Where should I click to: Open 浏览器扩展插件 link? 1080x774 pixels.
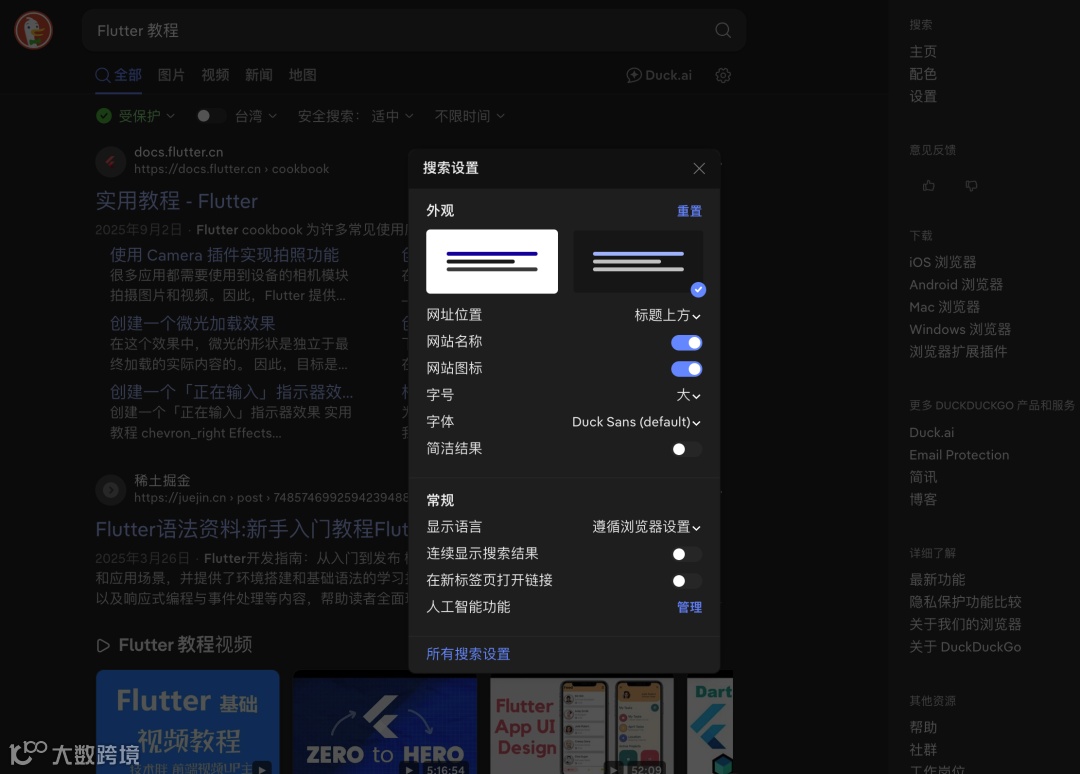pos(958,352)
